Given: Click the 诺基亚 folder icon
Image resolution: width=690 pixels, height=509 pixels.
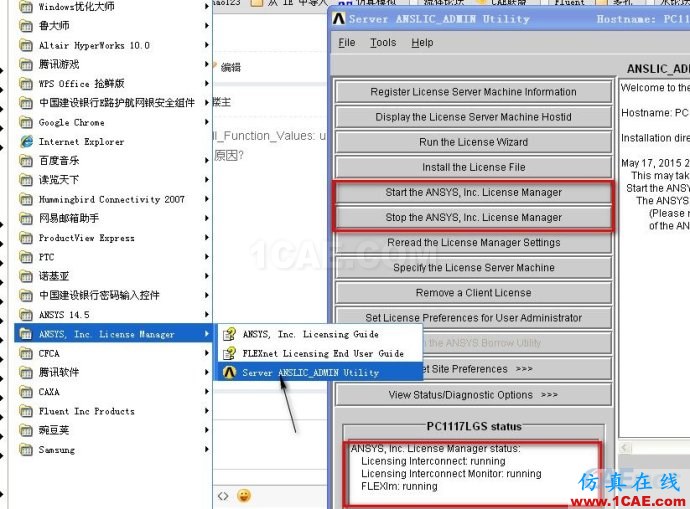Looking at the screenshot, I should coord(26,276).
